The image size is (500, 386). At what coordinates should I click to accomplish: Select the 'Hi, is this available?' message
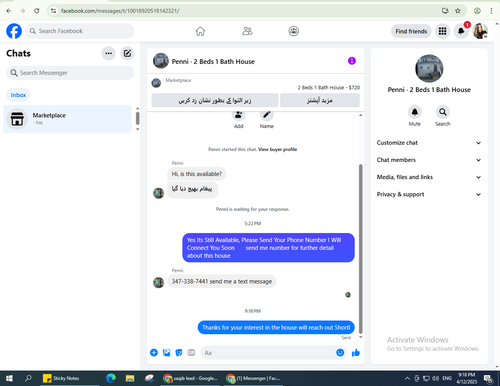(x=196, y=174)
